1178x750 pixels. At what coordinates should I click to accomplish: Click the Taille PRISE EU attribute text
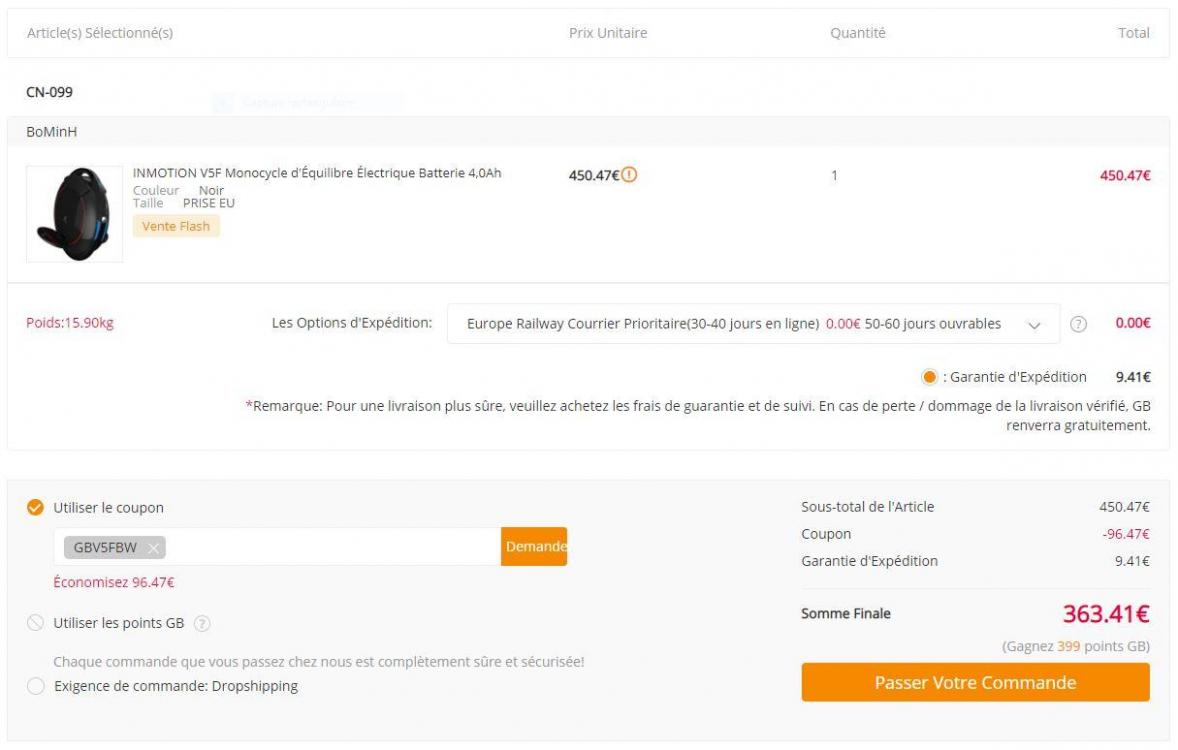point(184,203)
